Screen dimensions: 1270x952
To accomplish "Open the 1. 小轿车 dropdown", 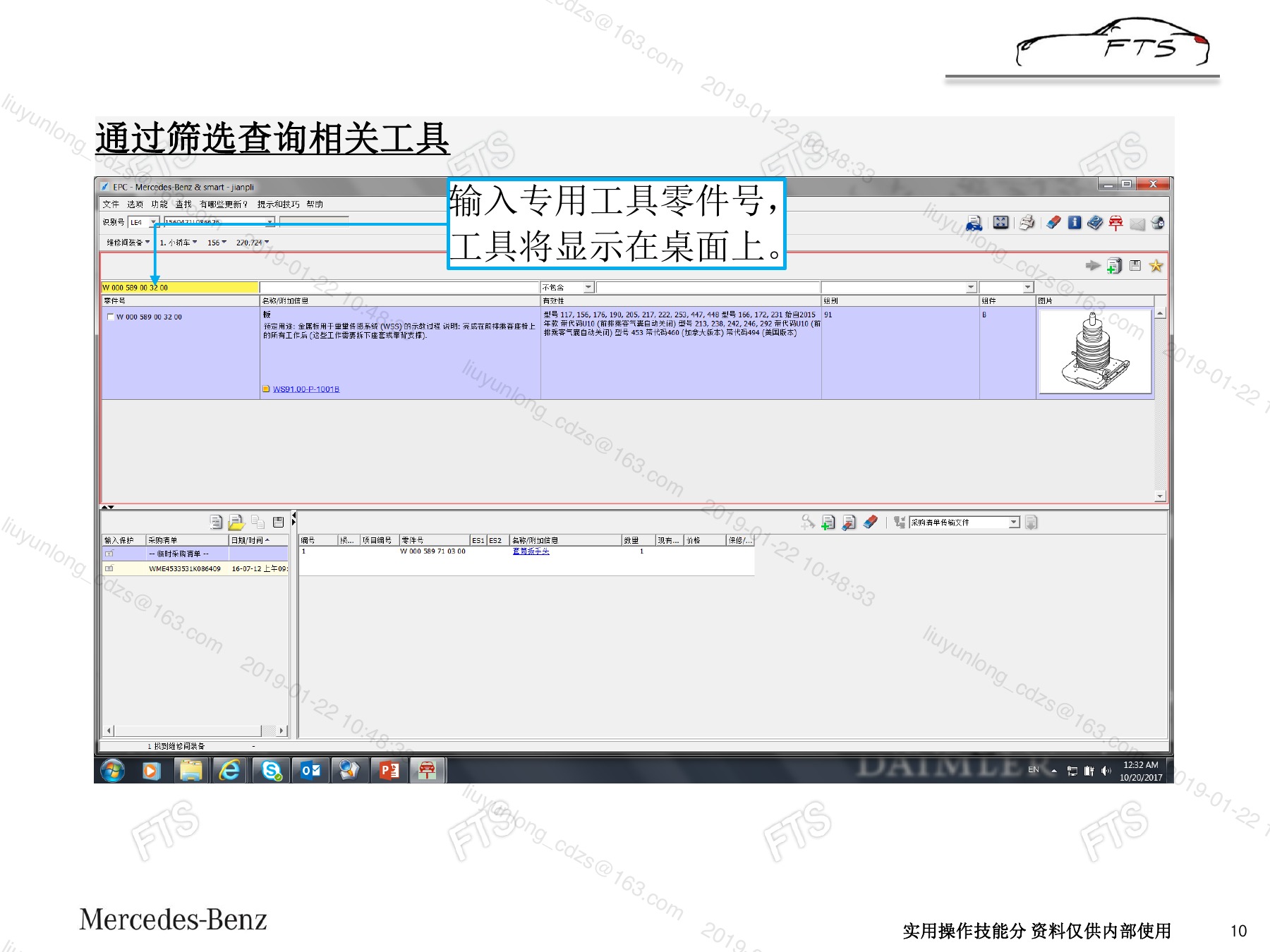I will 178,243.
